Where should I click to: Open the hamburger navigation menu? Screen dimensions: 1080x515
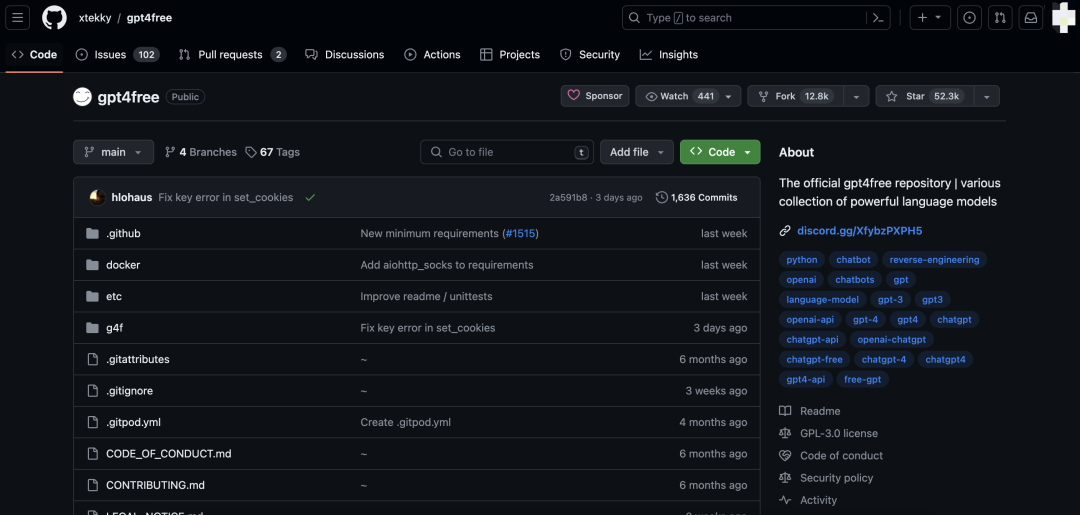(x=18, y=18)
